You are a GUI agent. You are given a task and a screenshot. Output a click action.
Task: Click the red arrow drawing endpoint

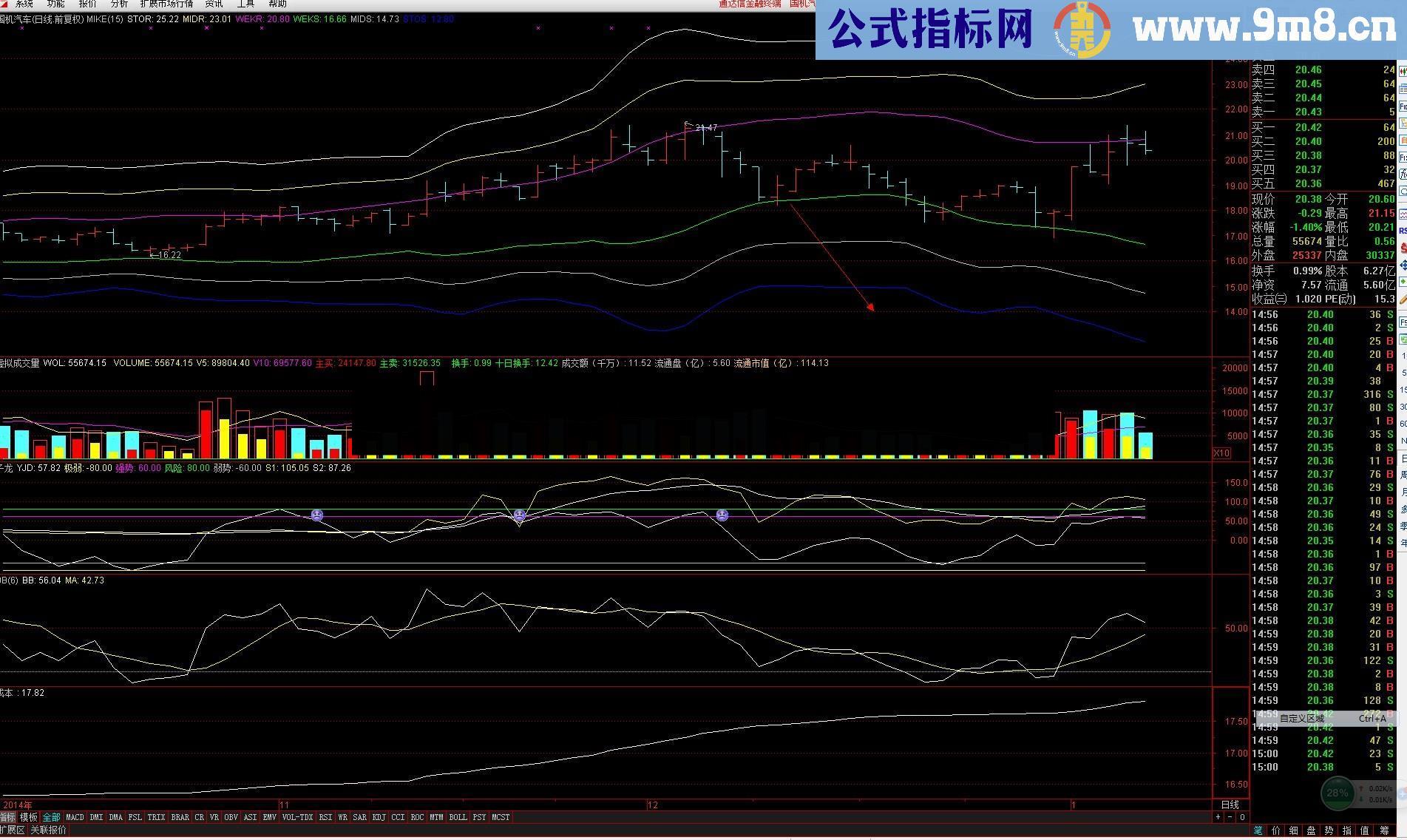[872, 309]
